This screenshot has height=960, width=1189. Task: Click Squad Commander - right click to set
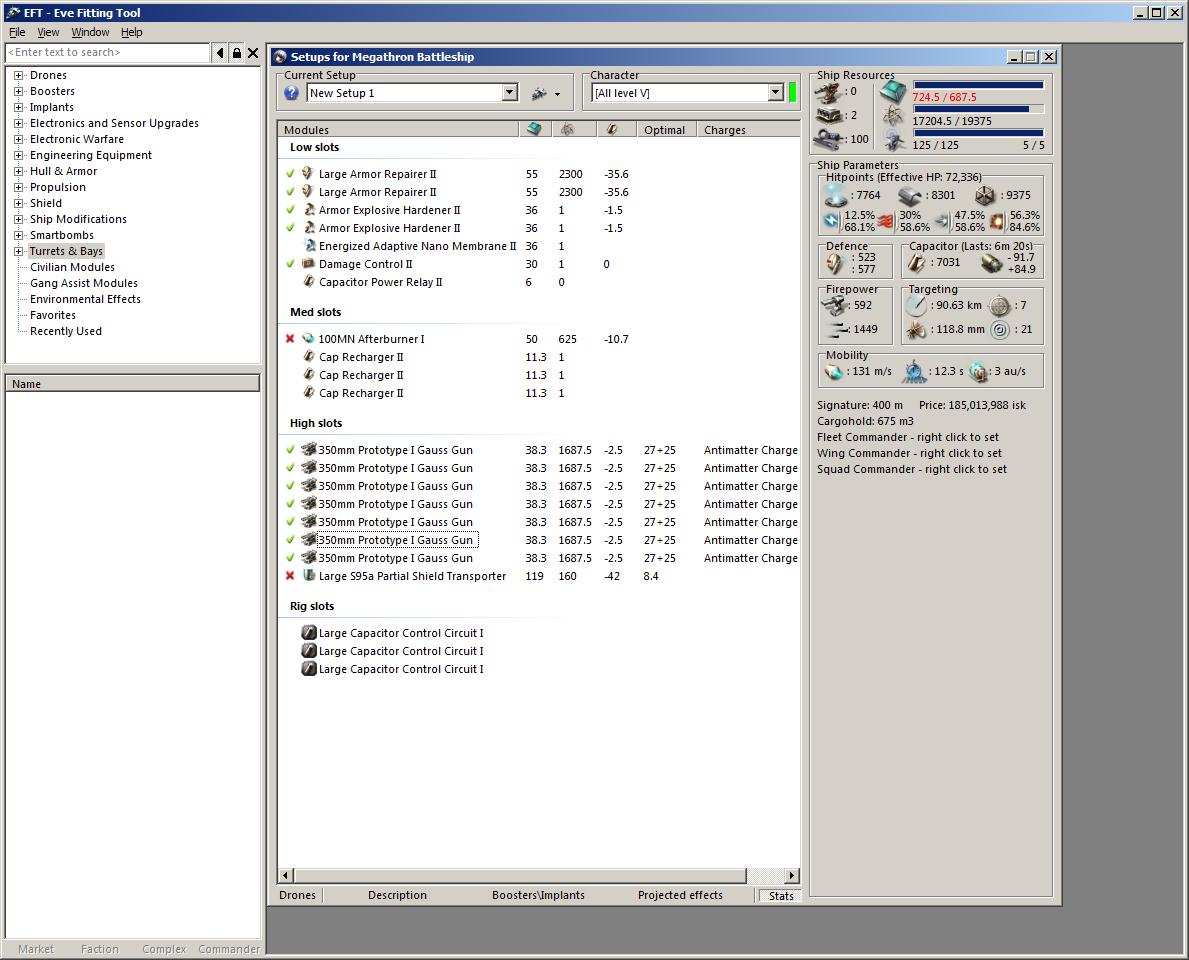pos(911,469)
